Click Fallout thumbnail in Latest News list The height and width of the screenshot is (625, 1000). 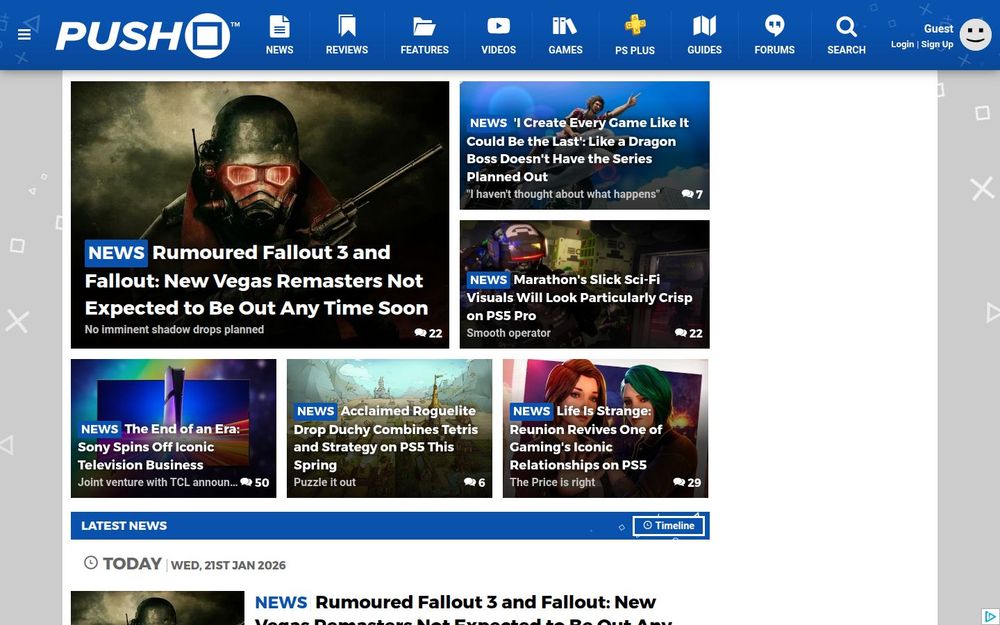pos(158,608)
